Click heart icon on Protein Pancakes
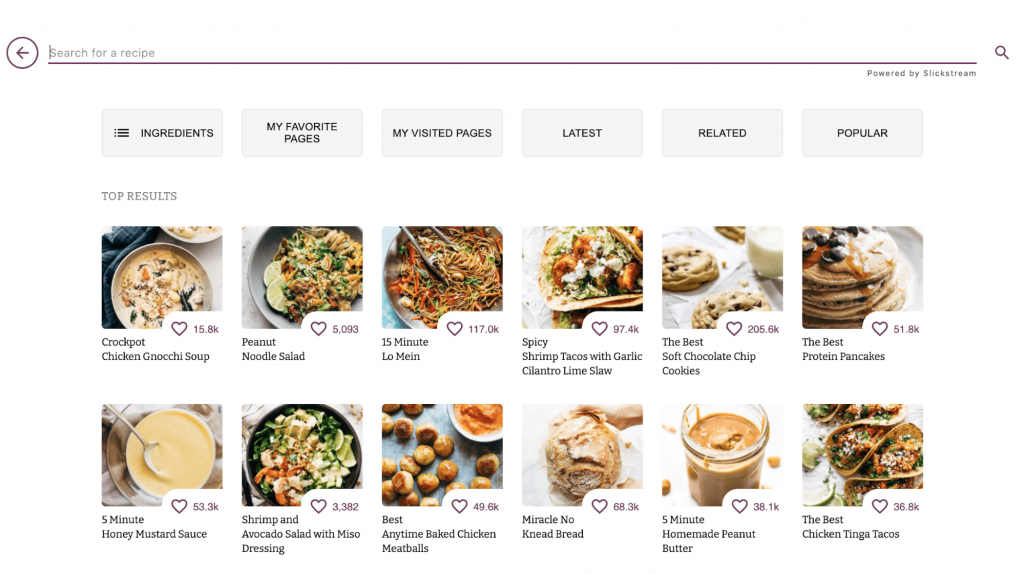Screen dimensions: 1024x574 [x=880, y=329]
